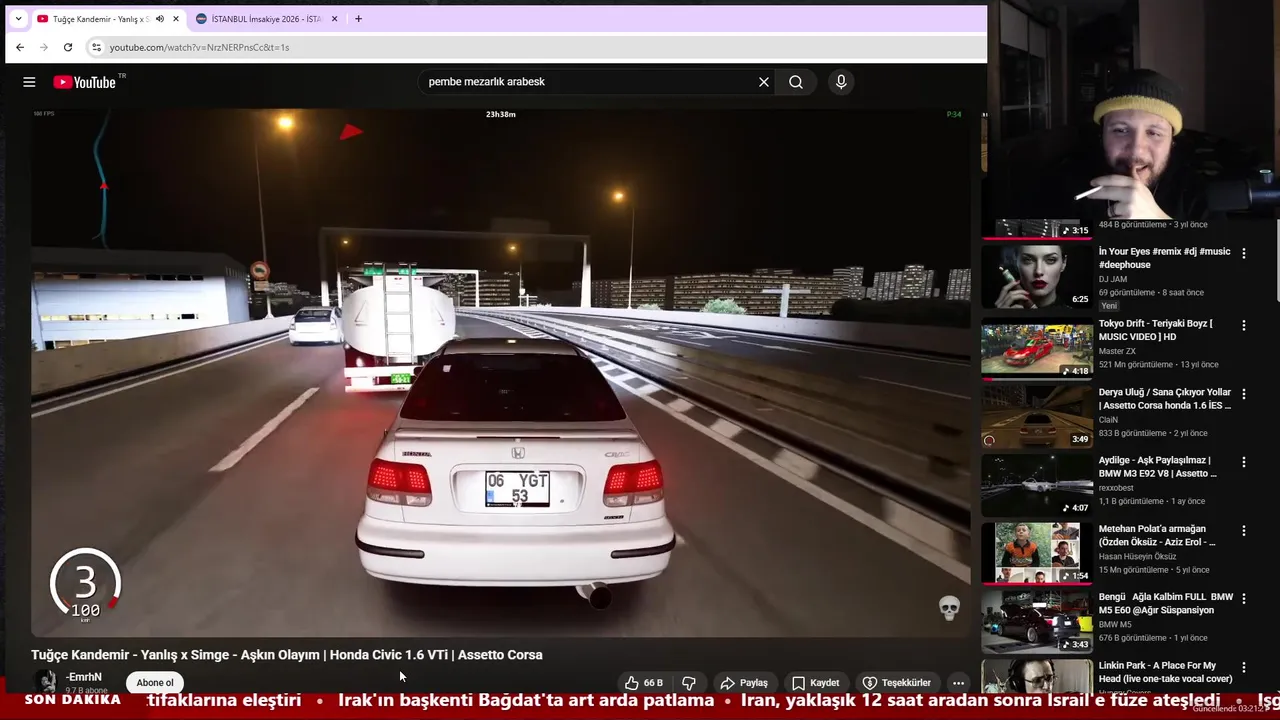Close the Tuğçe Kandemir tab
Viewport: 1280px width, 720px height.
pos(175,19)
